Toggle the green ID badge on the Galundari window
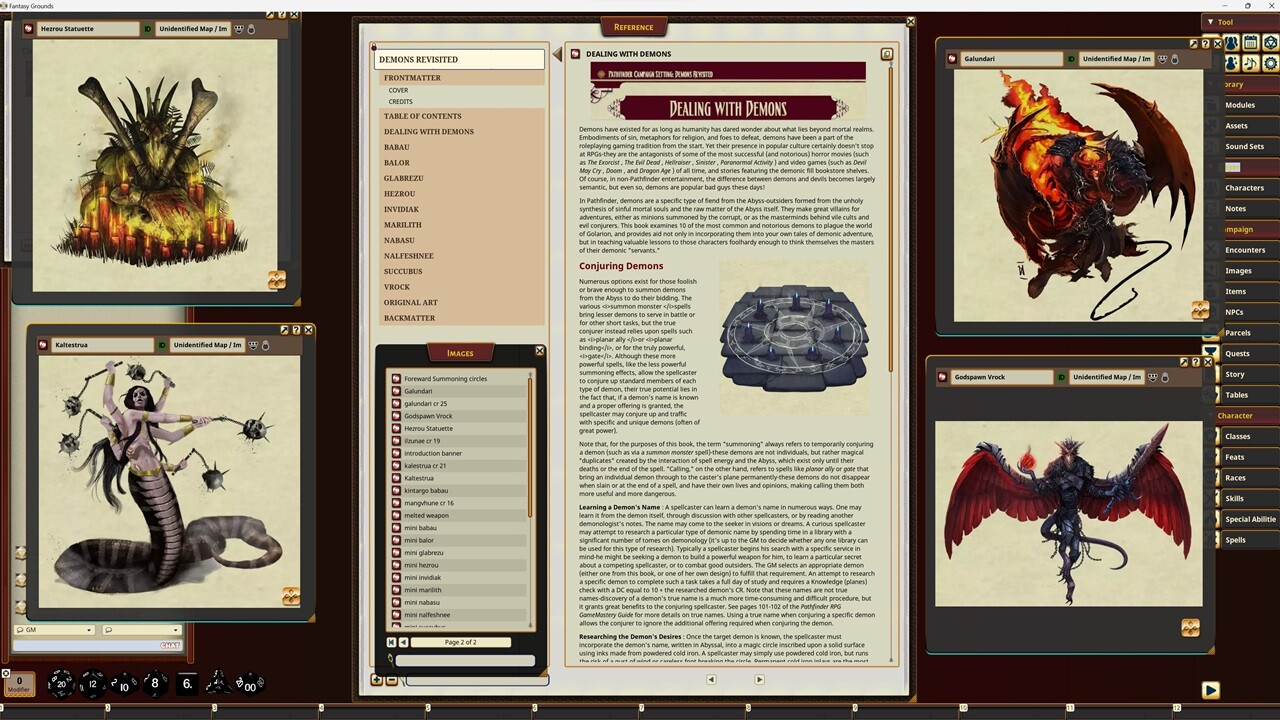The width and height of the screenshot is (1280, 720). click(x=1070, y=58)
